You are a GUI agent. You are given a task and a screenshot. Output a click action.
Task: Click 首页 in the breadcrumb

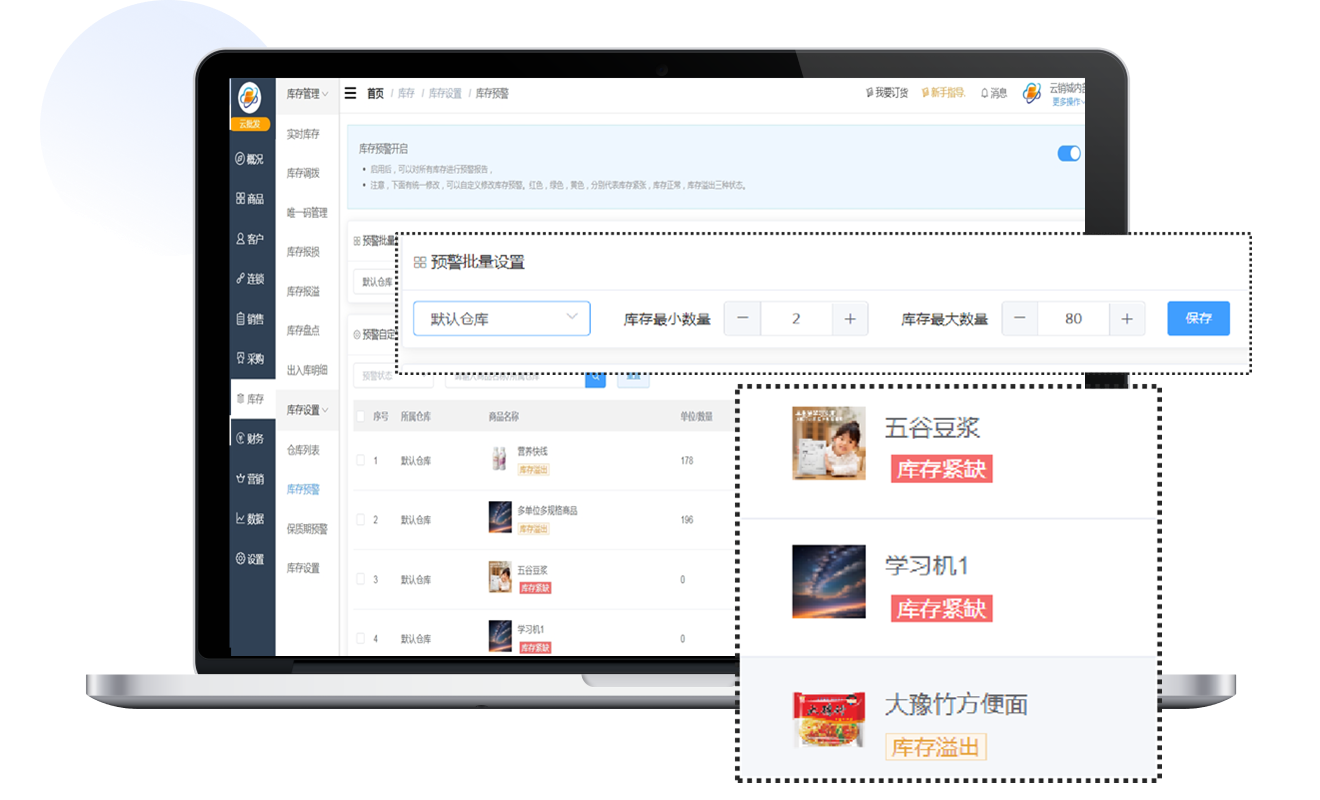point(375,93)
